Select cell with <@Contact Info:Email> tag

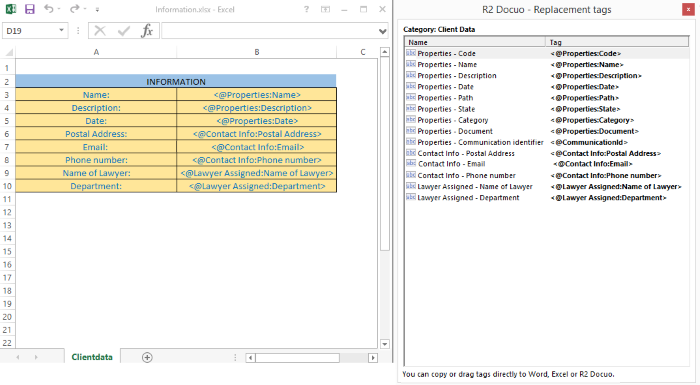(257, 147)
